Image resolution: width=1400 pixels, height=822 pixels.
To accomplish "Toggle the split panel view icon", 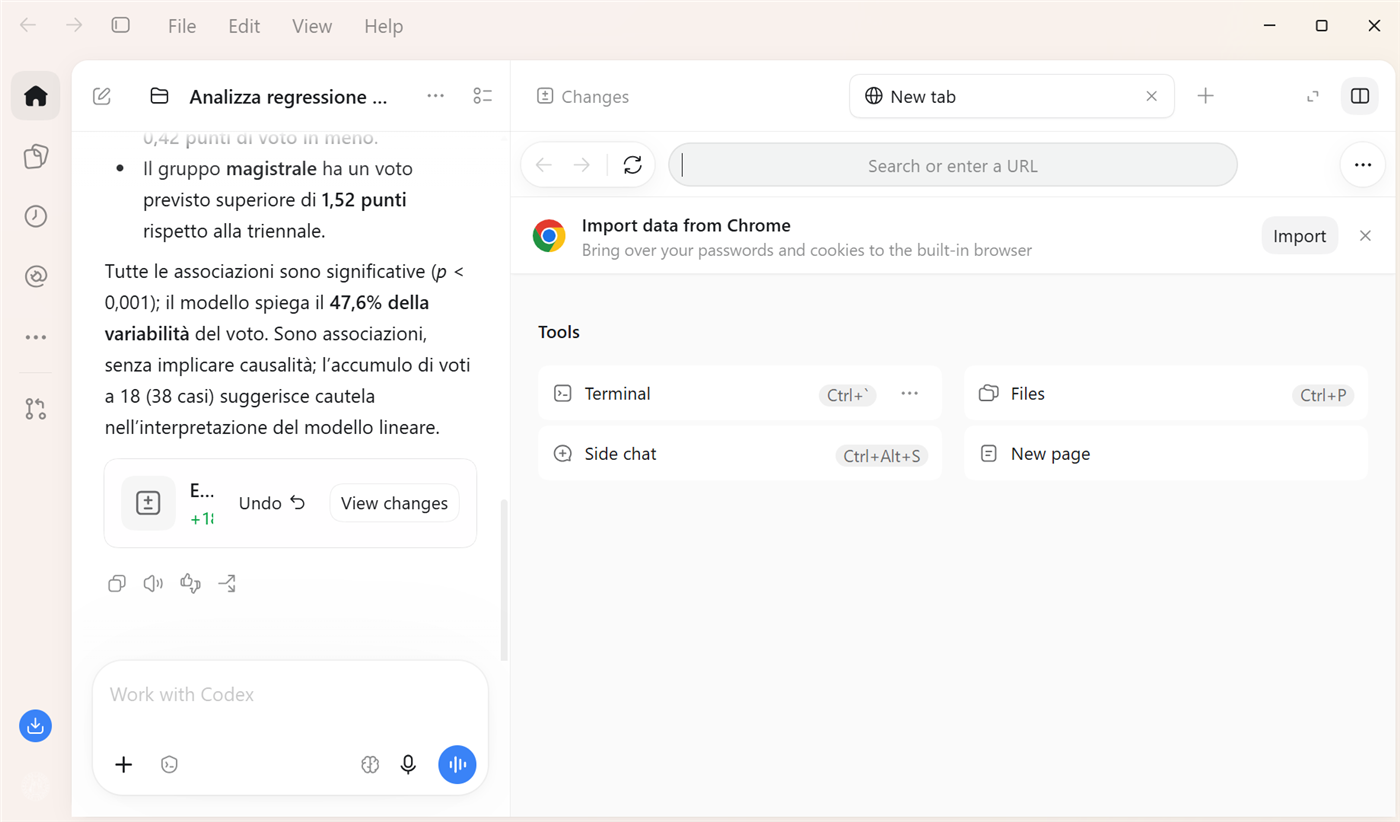I will (x=1360, y=96).
